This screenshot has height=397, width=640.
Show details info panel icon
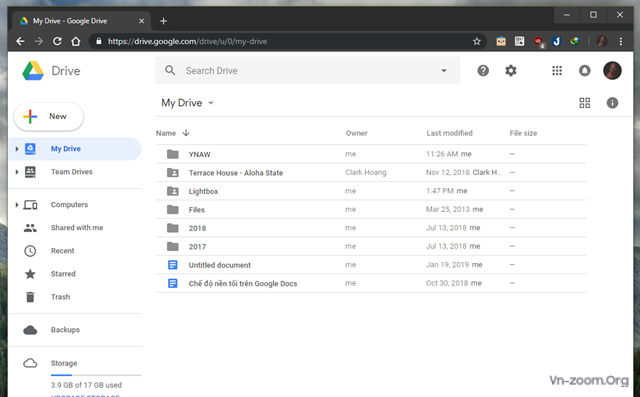click(x=612, y=103)
